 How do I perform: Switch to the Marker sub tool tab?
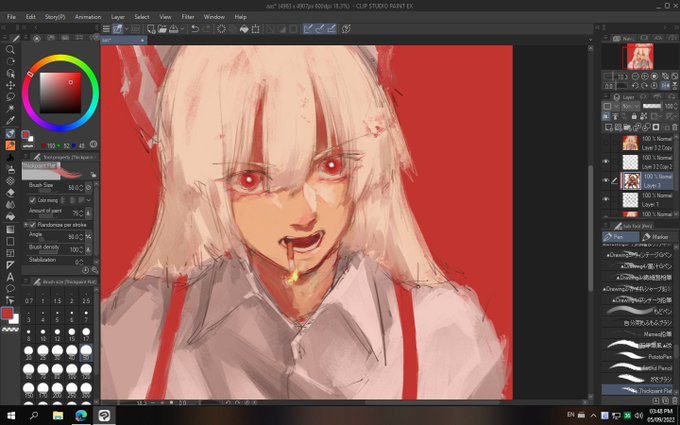[659, 237]
